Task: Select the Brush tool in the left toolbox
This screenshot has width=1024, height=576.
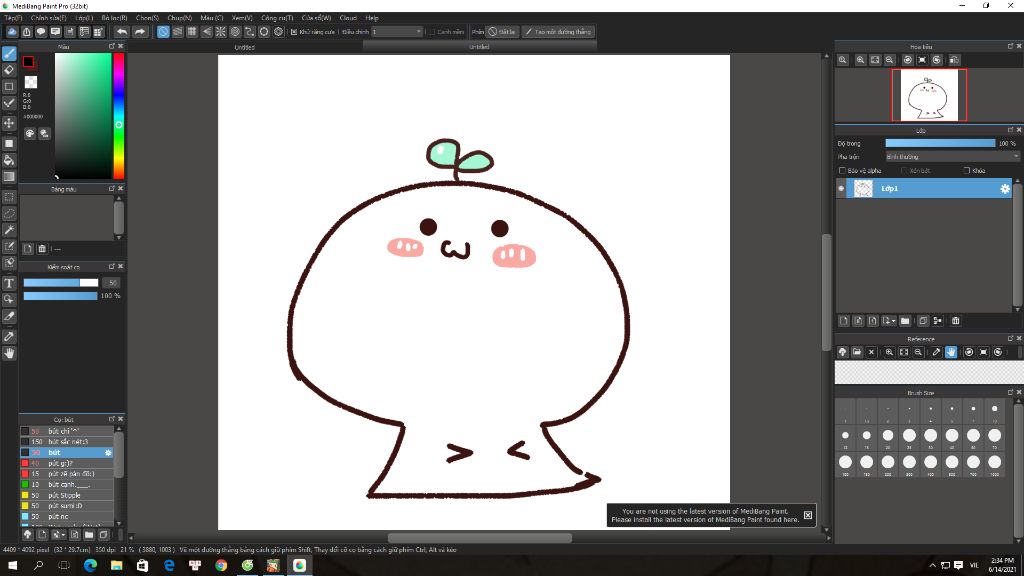Action: click(x=9, y=54)
